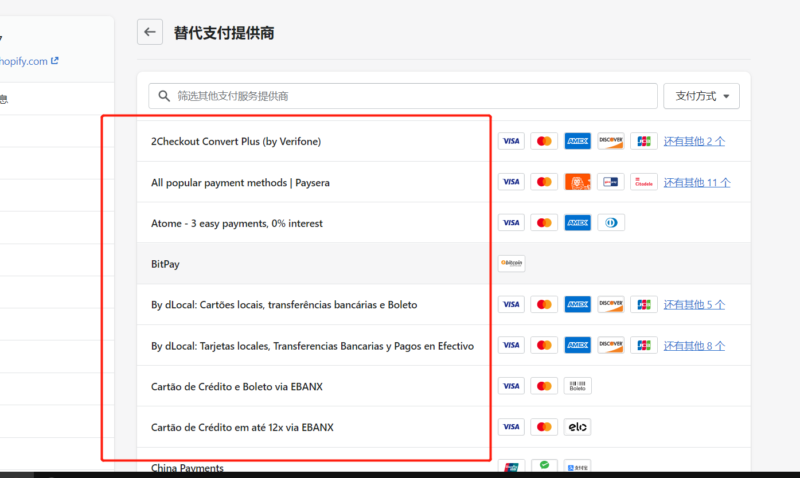Click 还有其他 11 个 link in Paysera row
The image size is (800, 478).
[x=697, y=182]
